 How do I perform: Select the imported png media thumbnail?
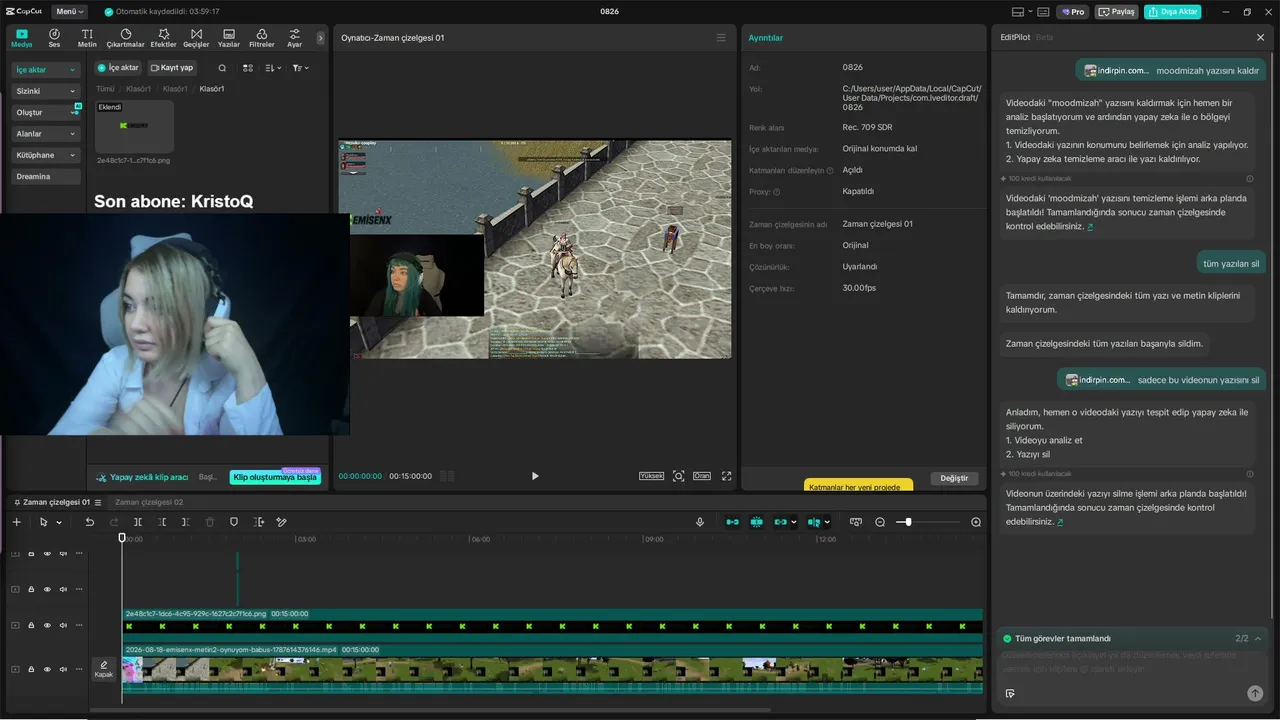click(134, 126)
